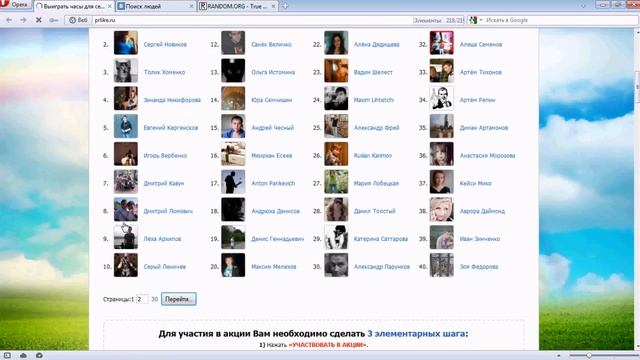This screenshot has height=360, width=640.
Task: Open a new tab with the plus button
Action: click(x=285, y=6)
